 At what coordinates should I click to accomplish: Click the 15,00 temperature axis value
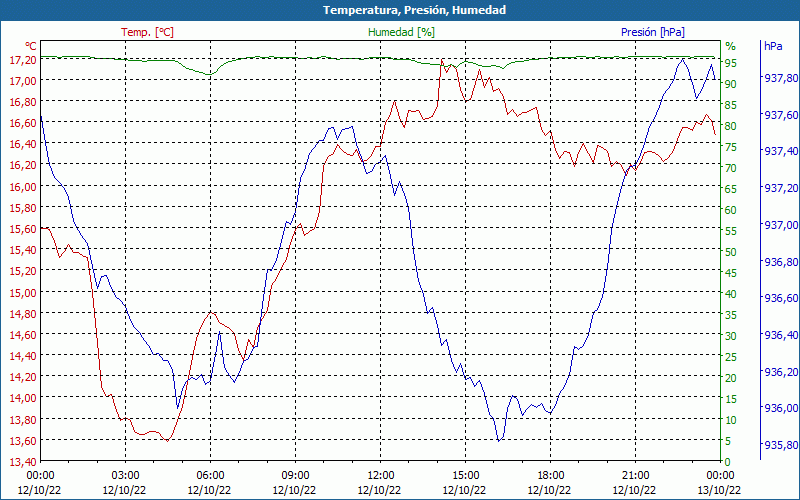click(x=23, y=292)
